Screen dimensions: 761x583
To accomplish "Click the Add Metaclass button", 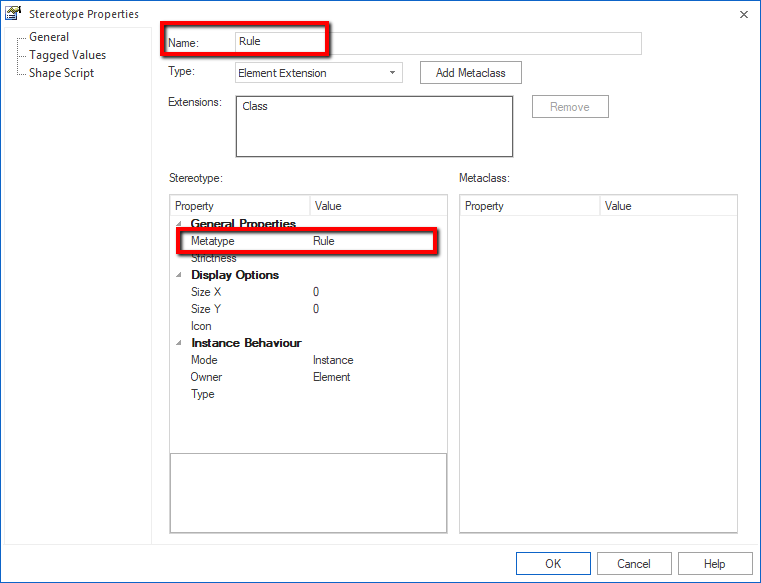I will click(470, 73).
